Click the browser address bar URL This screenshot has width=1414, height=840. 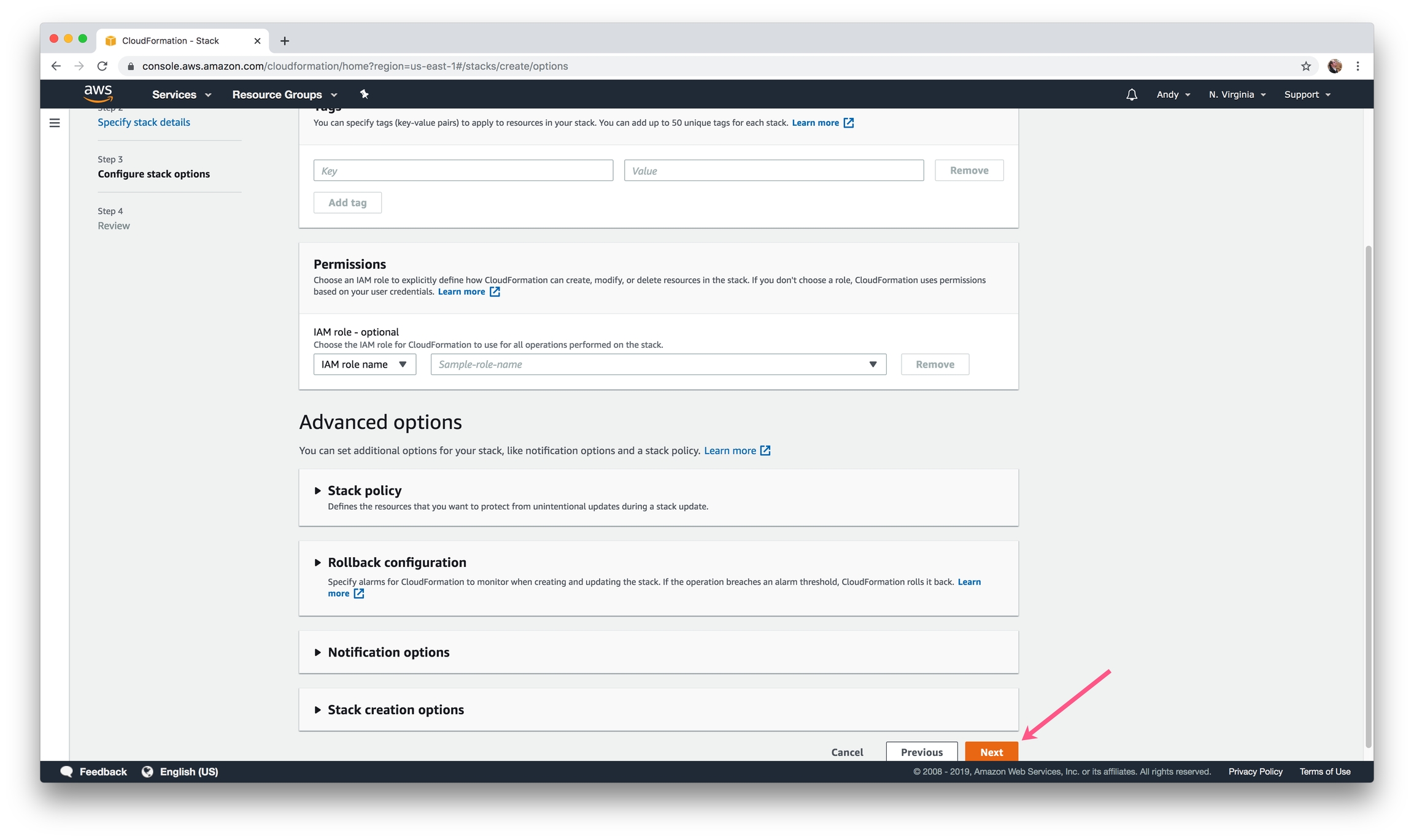tap(355, 66)
